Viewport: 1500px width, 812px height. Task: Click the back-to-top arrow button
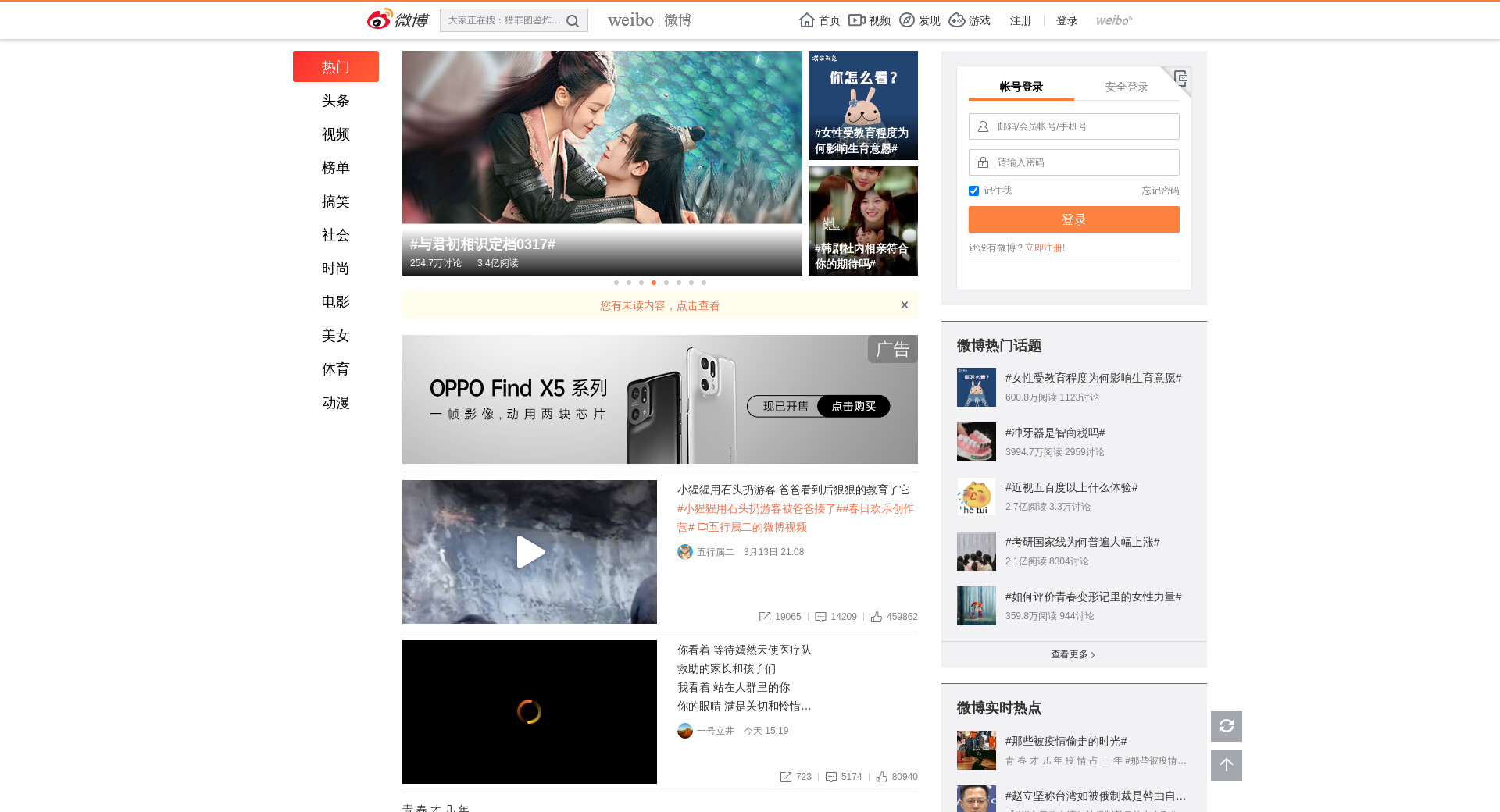click(x=1226, y=765)
